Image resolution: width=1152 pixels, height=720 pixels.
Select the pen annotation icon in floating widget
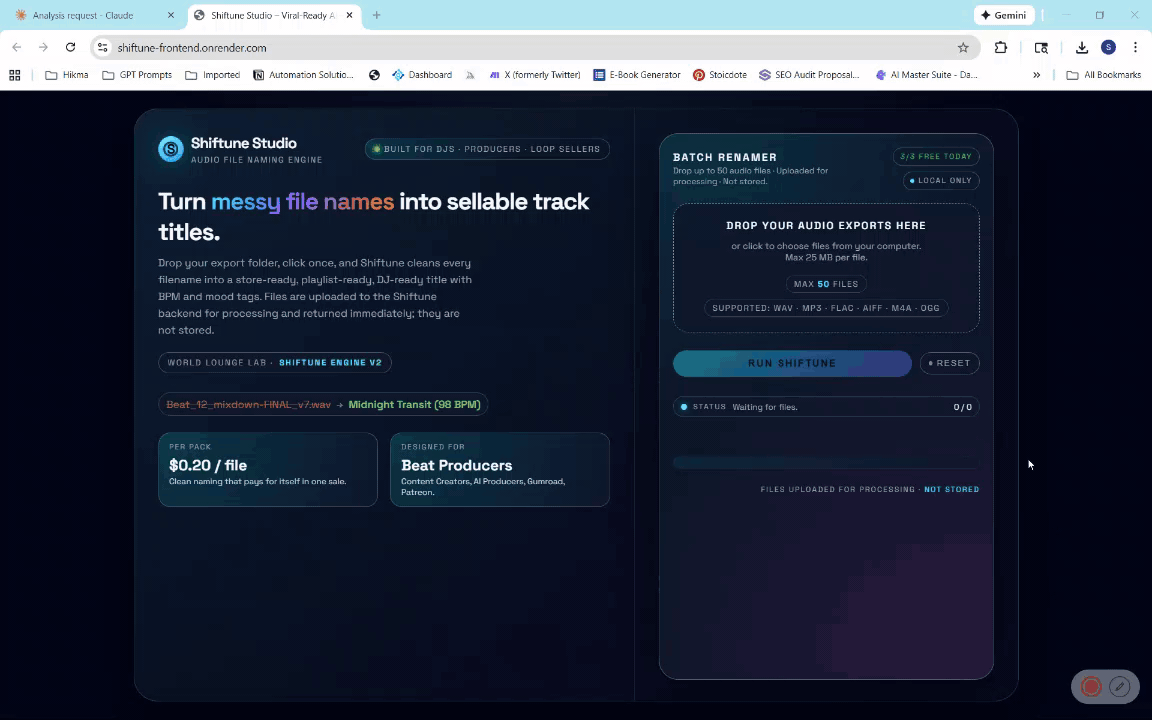click(1119, 687)
